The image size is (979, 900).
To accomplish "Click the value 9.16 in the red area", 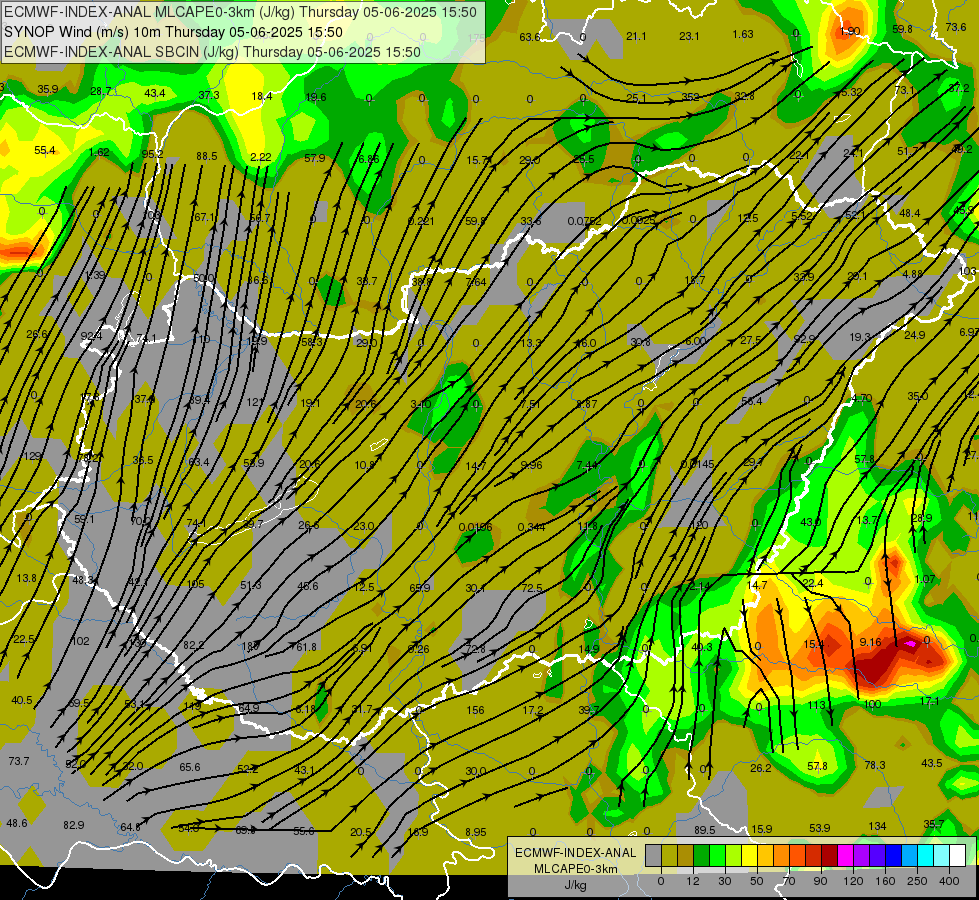I will (870, 642).
